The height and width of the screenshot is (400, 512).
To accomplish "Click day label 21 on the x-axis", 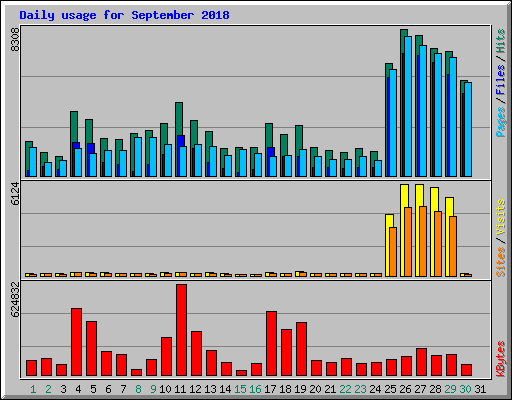I will click(x=330, y=389).
